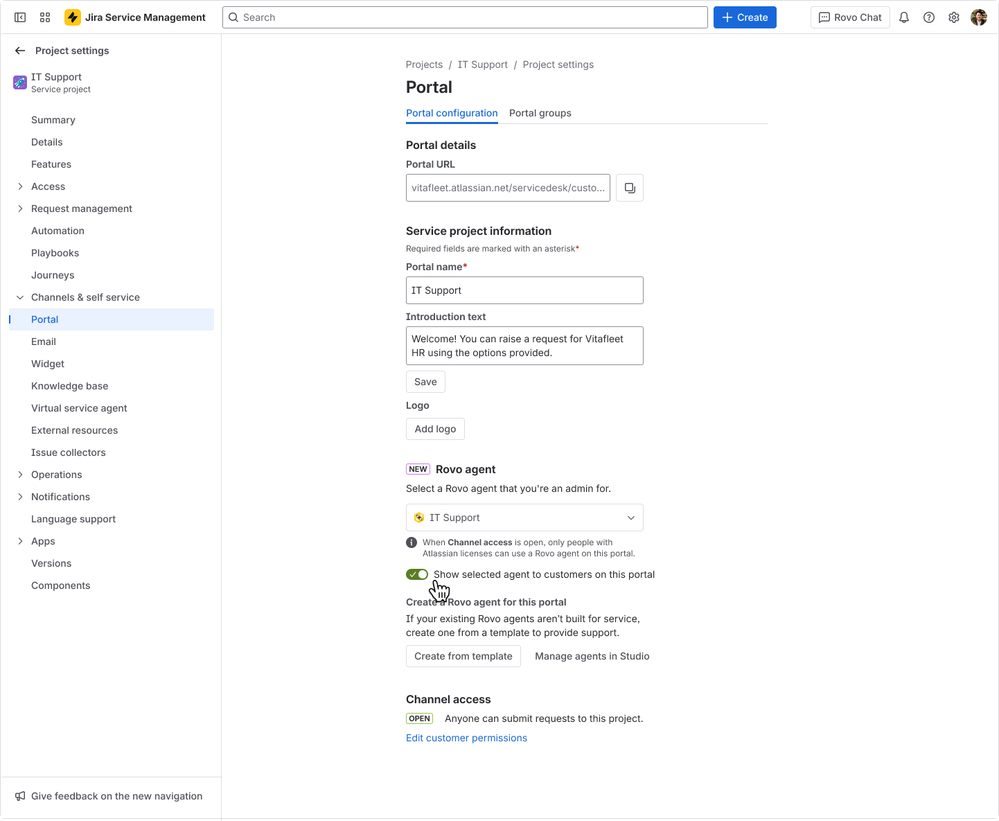This screenshot has width=999, height=821.
Task: Click the megaphone feedback icon
Action: click(x=20, y=796)
